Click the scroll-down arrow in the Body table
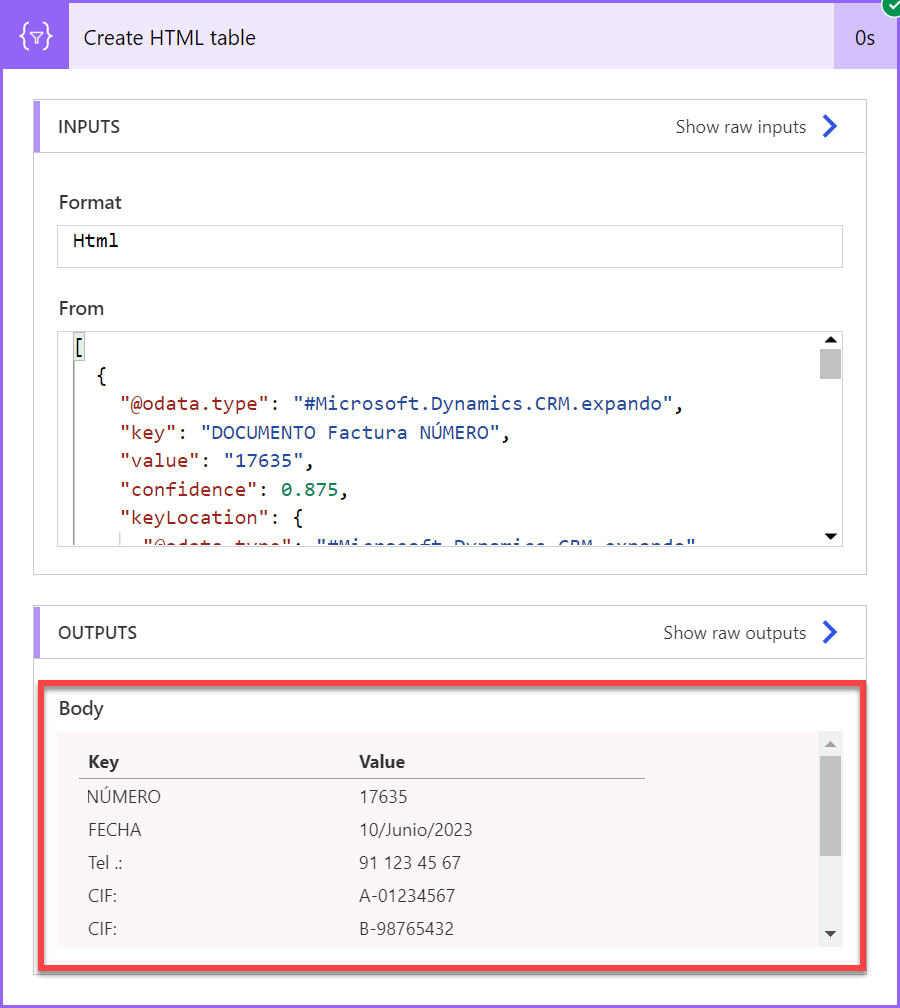900x1008 pixels. pos(830,931)
